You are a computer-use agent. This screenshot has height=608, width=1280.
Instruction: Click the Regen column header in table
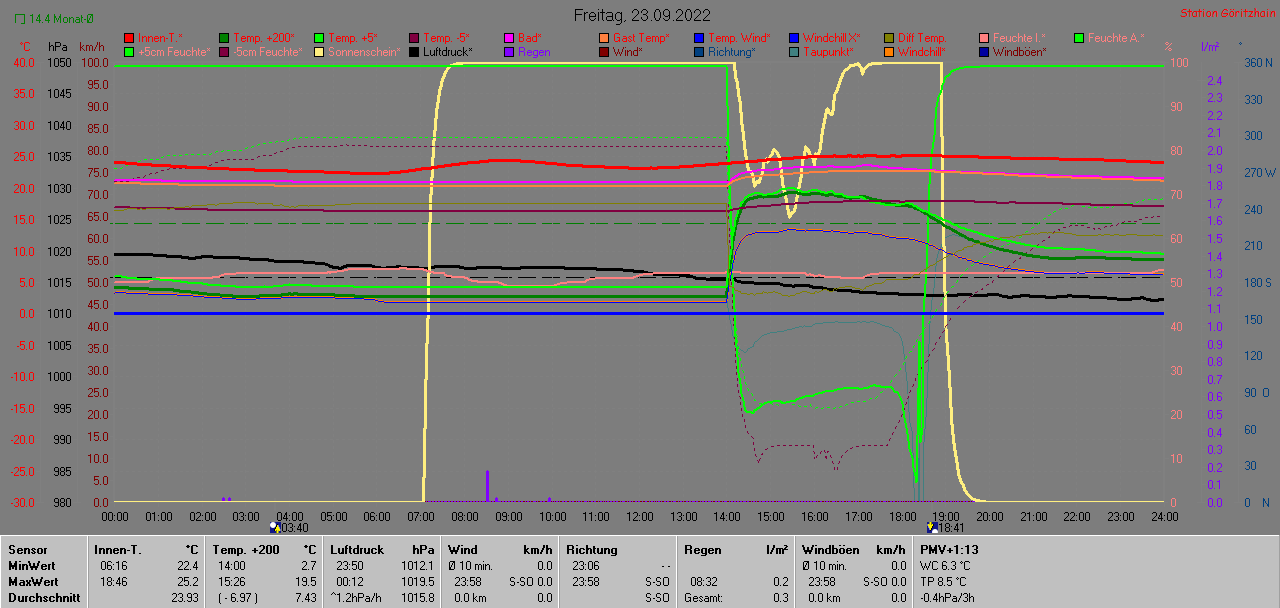tap(702, 550)
